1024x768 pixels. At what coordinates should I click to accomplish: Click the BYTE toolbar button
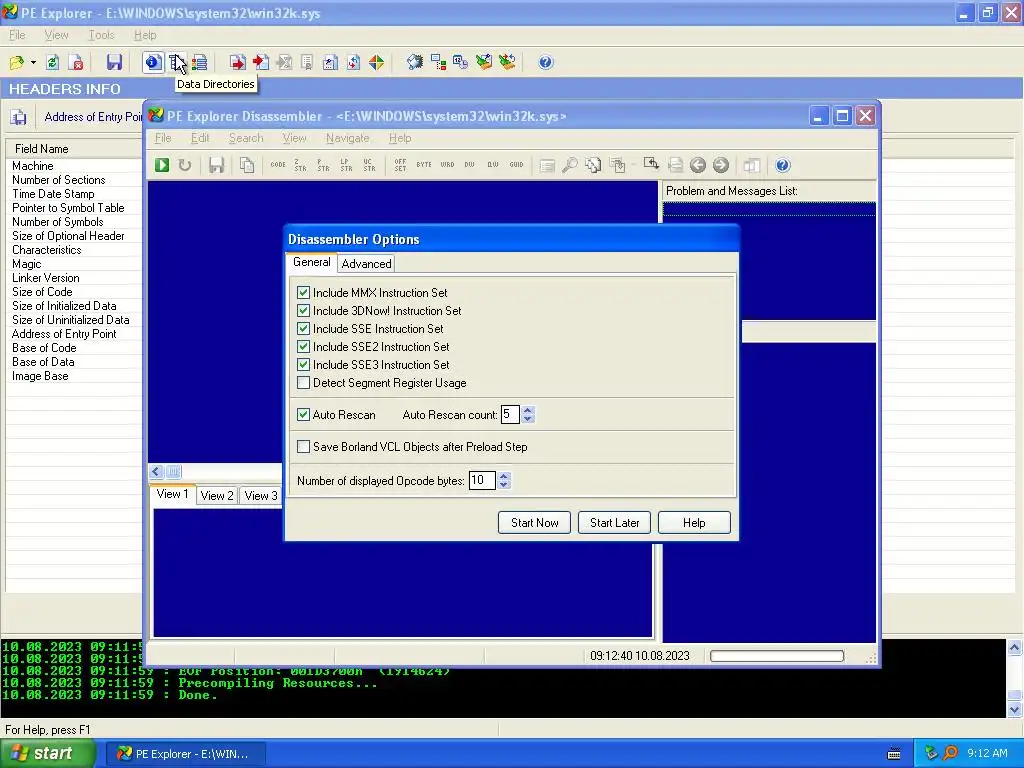424,165
